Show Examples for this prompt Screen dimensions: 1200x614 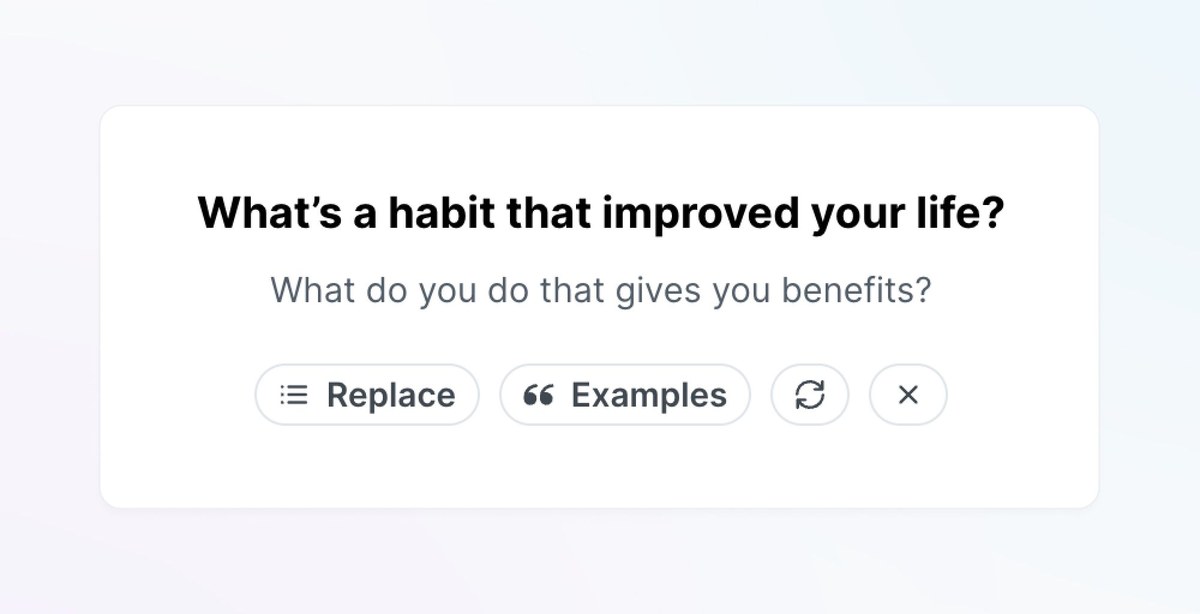[x=625, y=395]
